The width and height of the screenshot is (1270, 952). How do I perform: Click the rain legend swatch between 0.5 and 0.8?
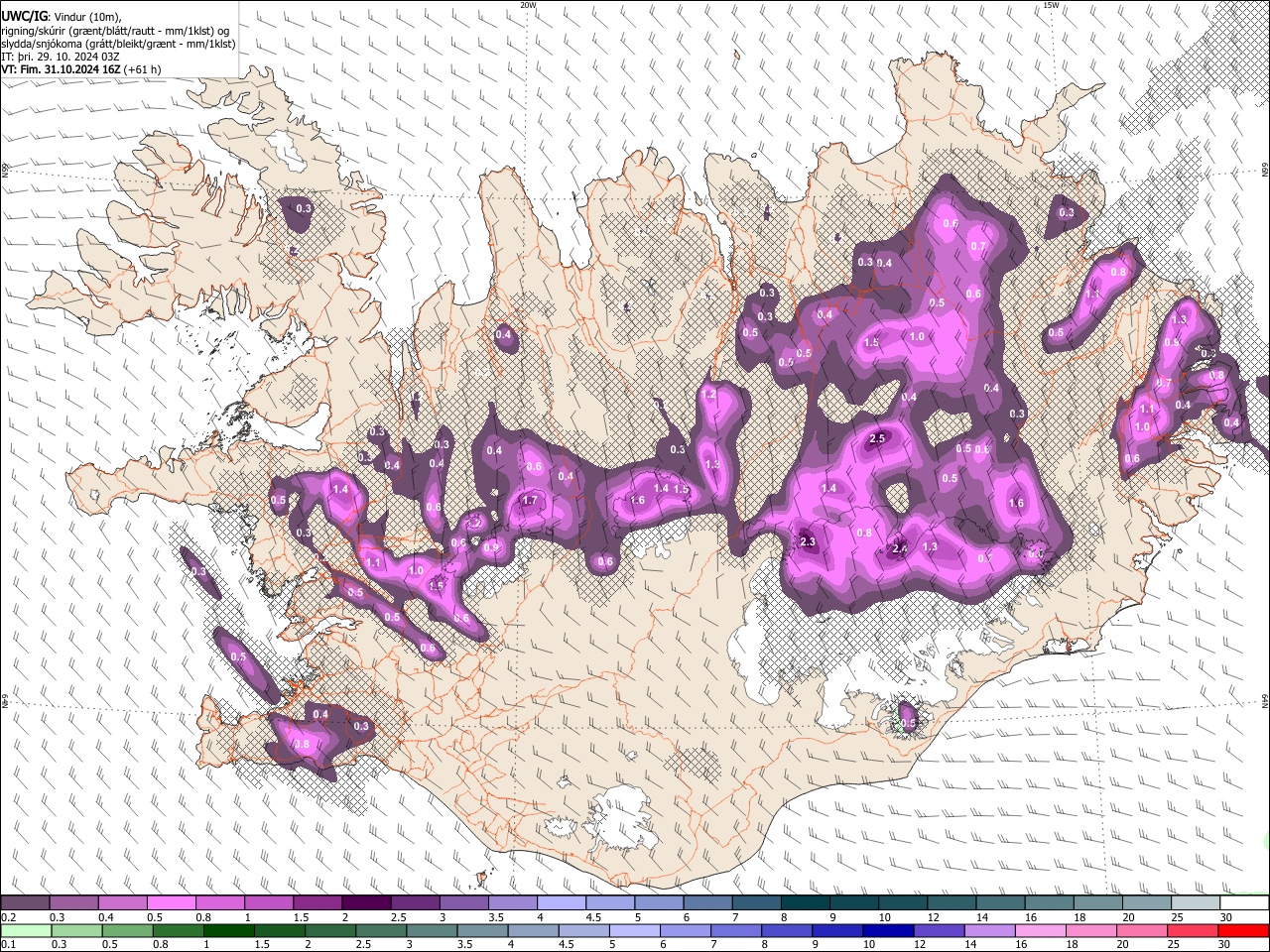tap(128, 931)
